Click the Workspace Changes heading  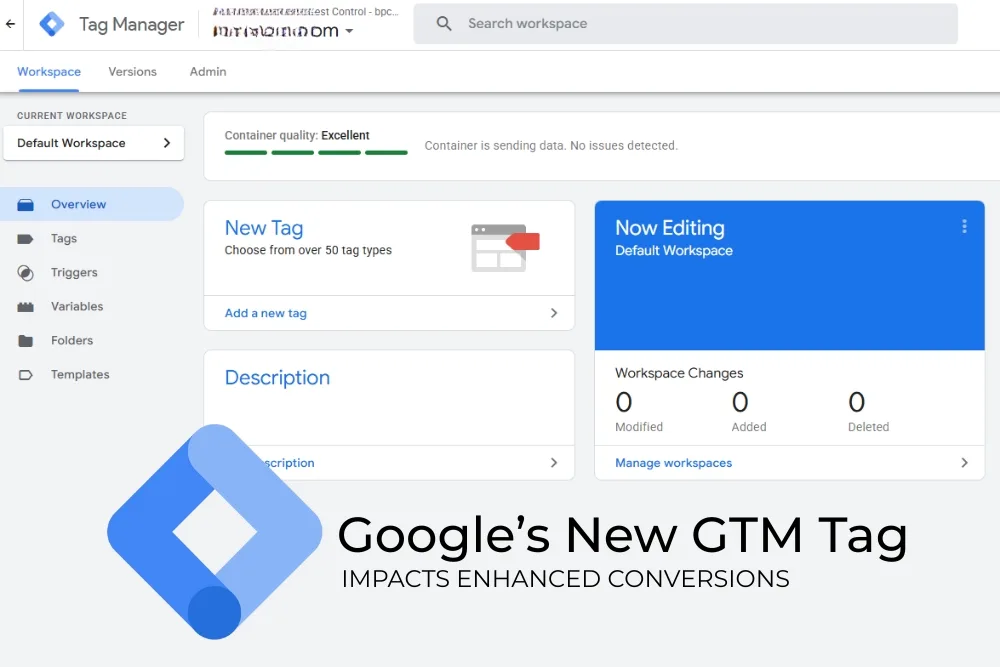pos(679,373)
